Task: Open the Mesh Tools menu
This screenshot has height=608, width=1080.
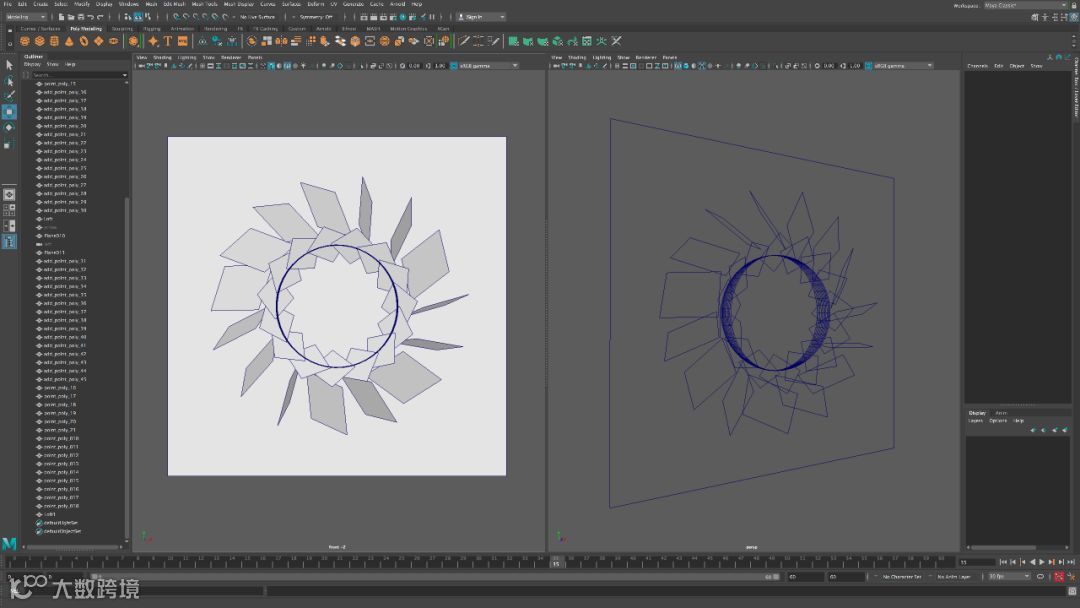Action: click(204, 4)
